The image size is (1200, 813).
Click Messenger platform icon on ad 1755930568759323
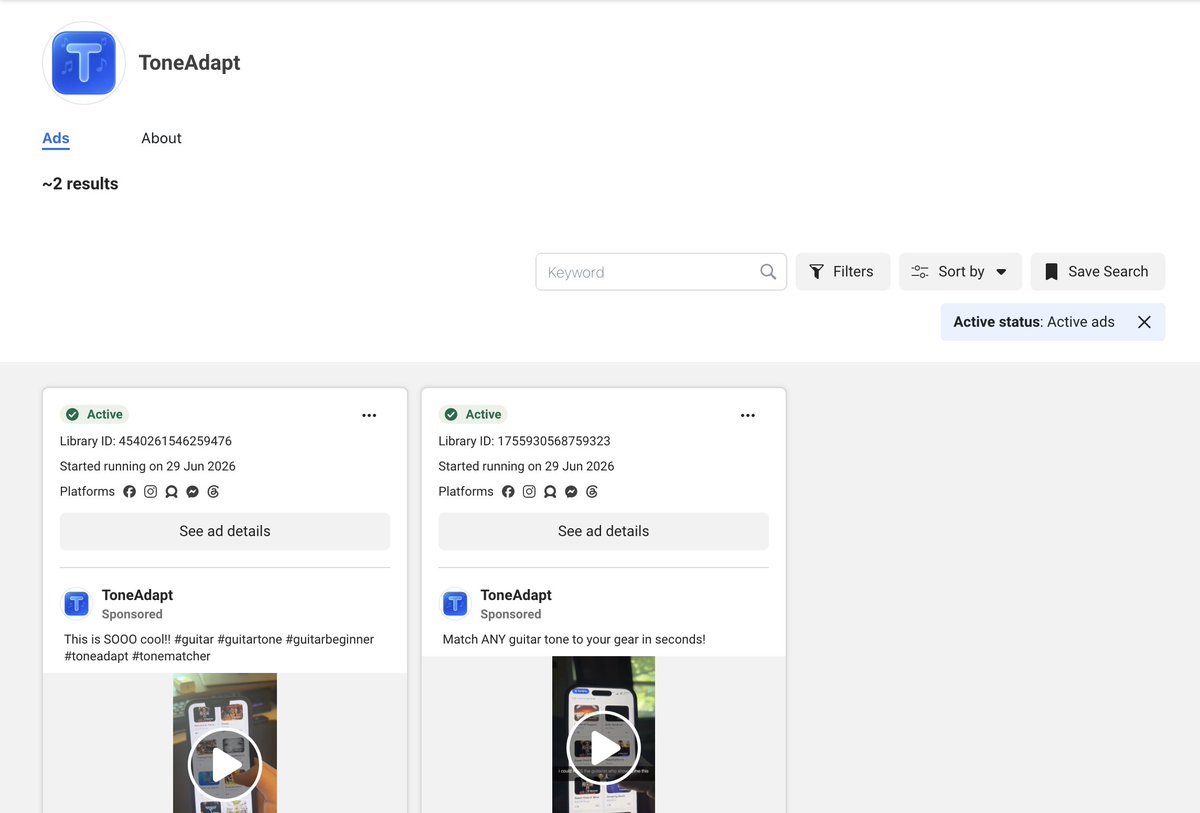[x=571, y=492]
